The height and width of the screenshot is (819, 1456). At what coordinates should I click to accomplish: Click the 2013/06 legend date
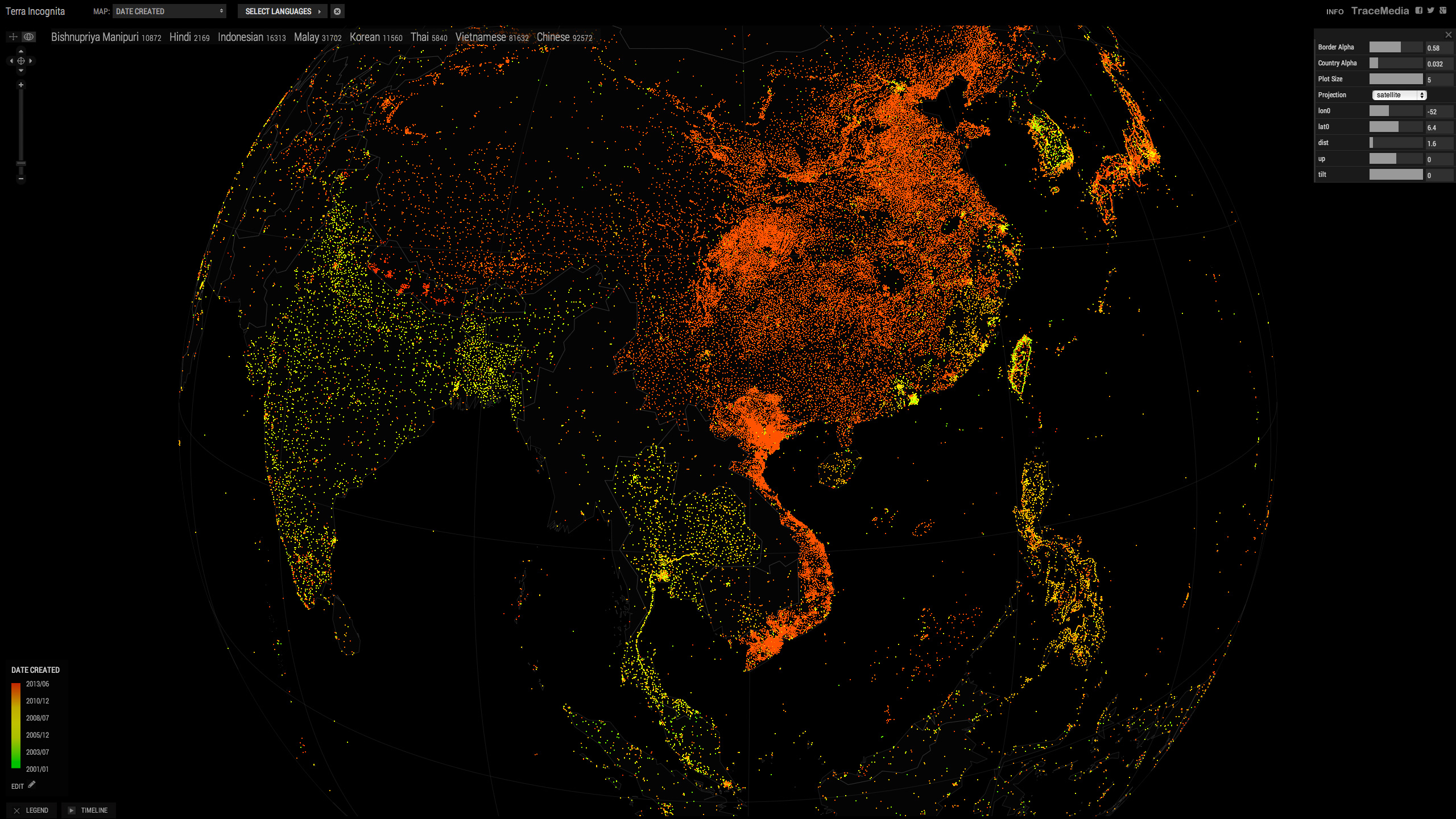[x=38, y=684]
